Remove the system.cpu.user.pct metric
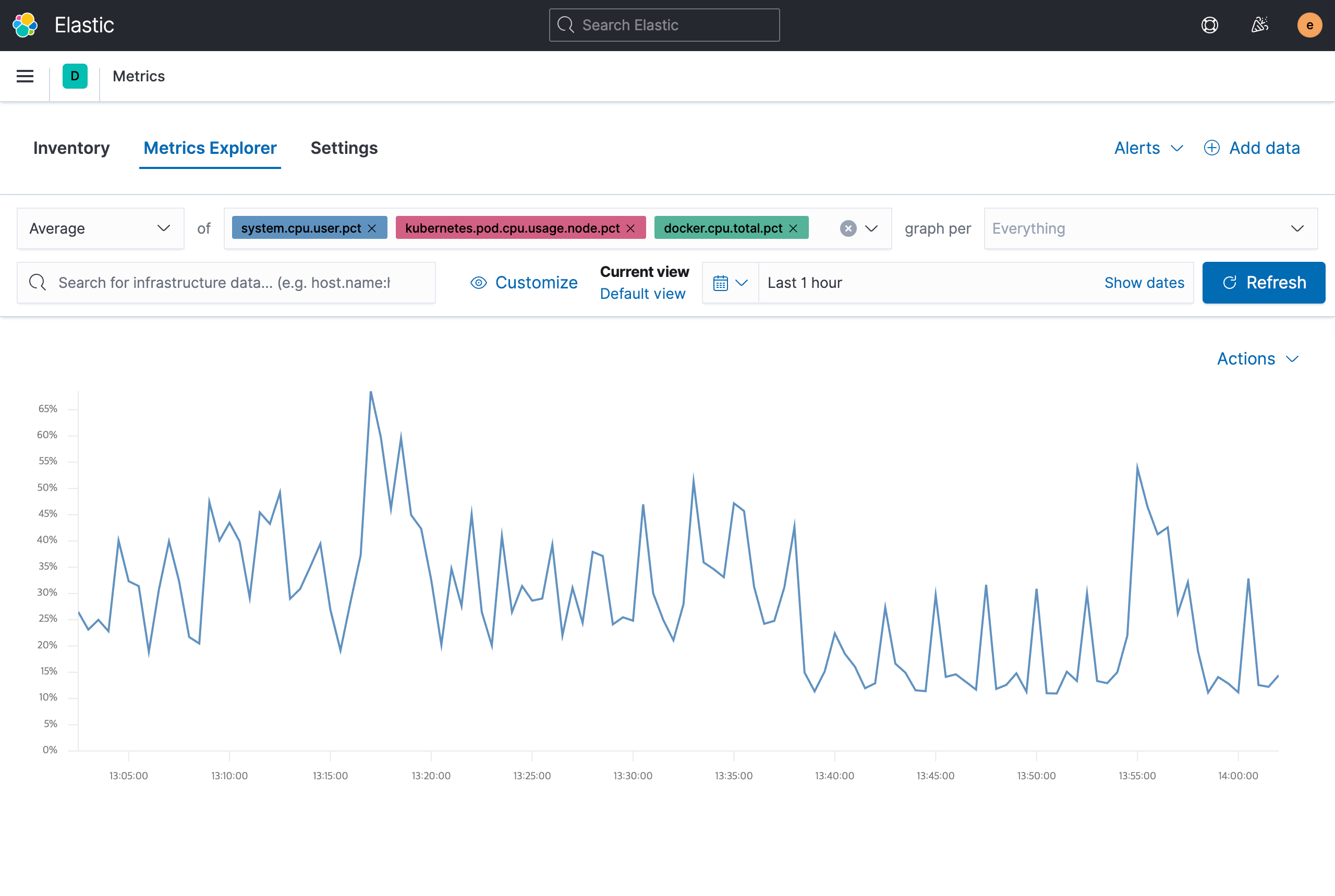 [x=372, y=227]
